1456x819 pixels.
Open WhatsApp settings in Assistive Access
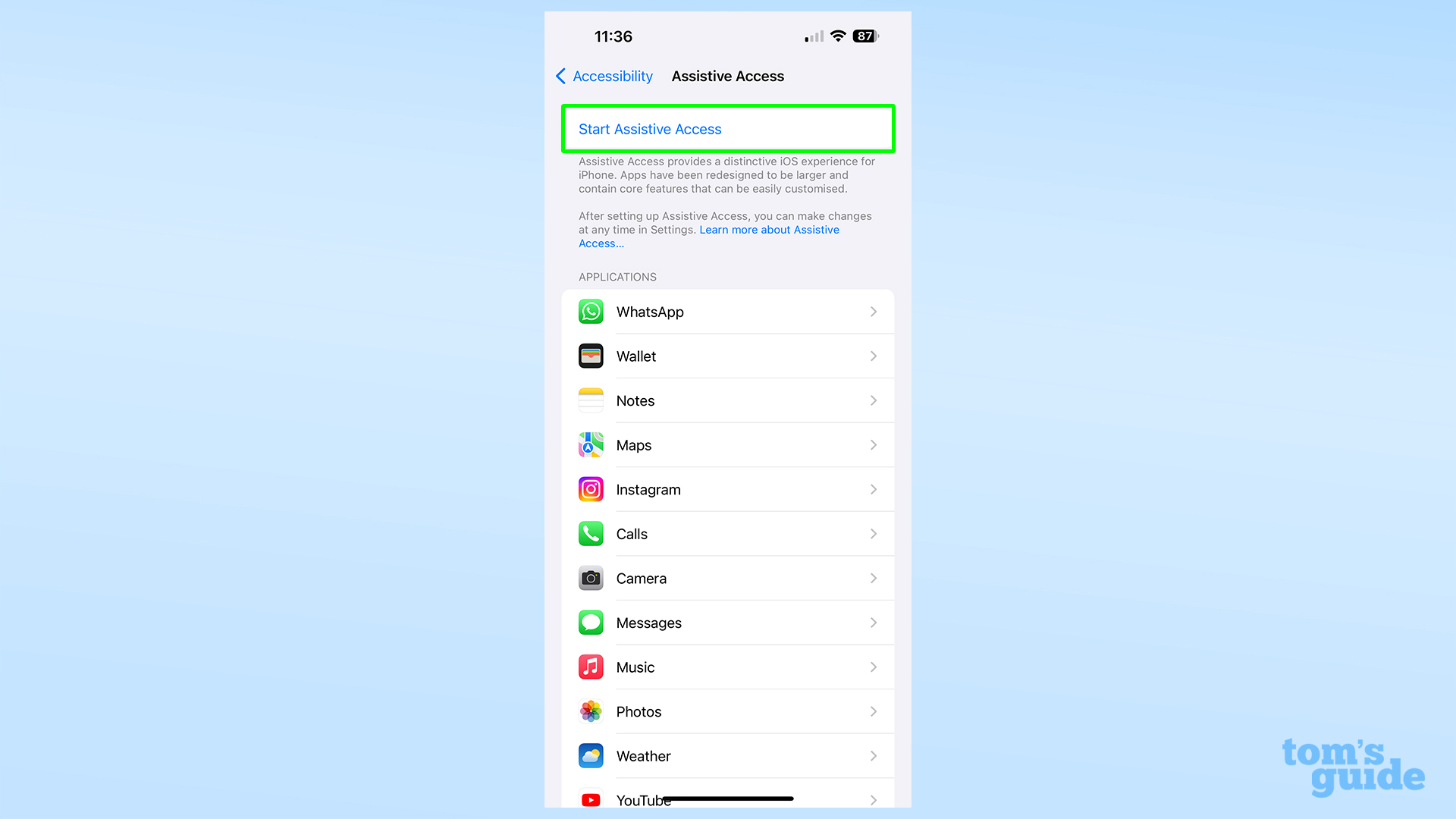pyautogui.click(x=727, y=311)
